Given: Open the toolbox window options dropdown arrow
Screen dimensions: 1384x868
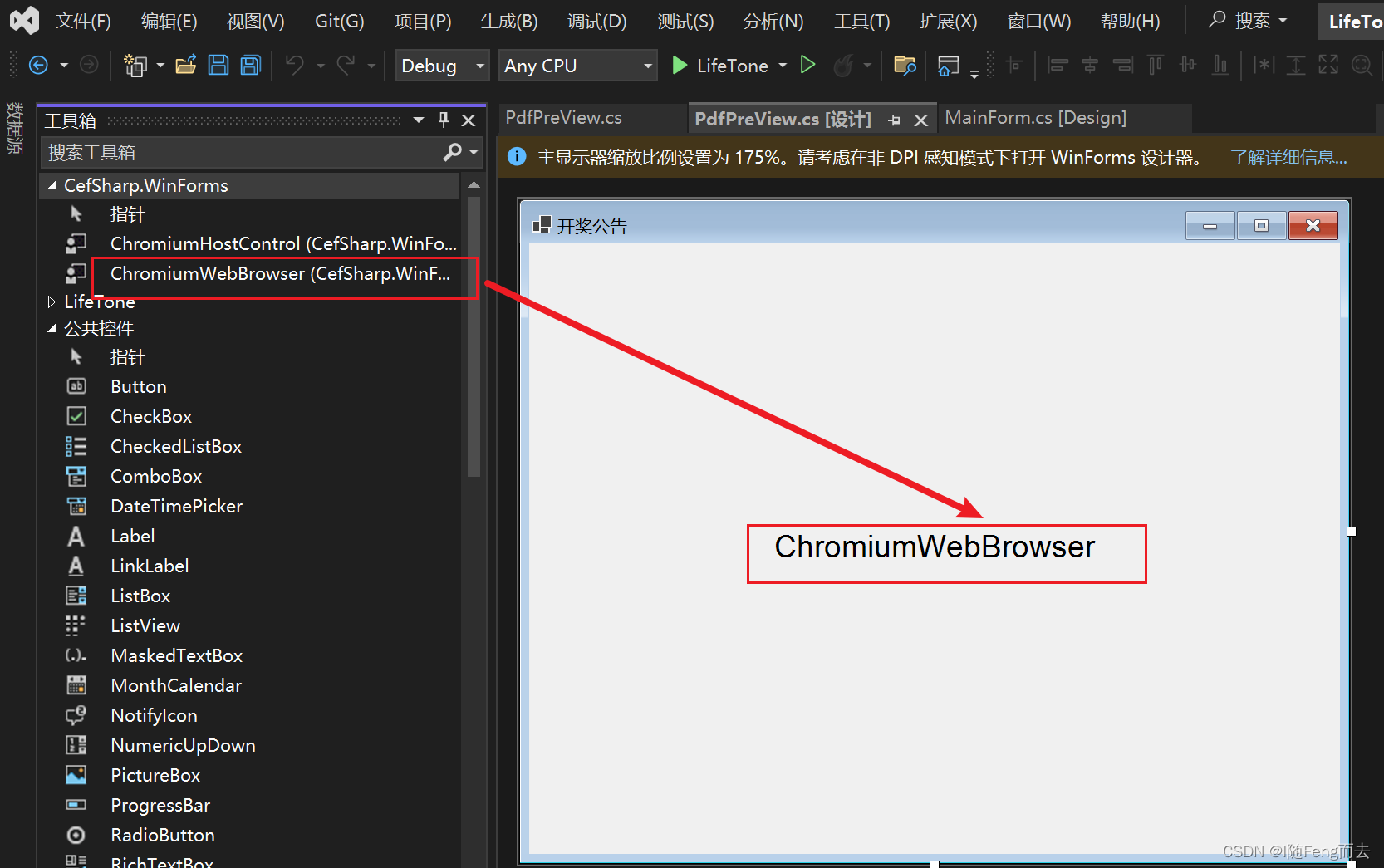Looking at the screenshot, I should click(419, 120).
